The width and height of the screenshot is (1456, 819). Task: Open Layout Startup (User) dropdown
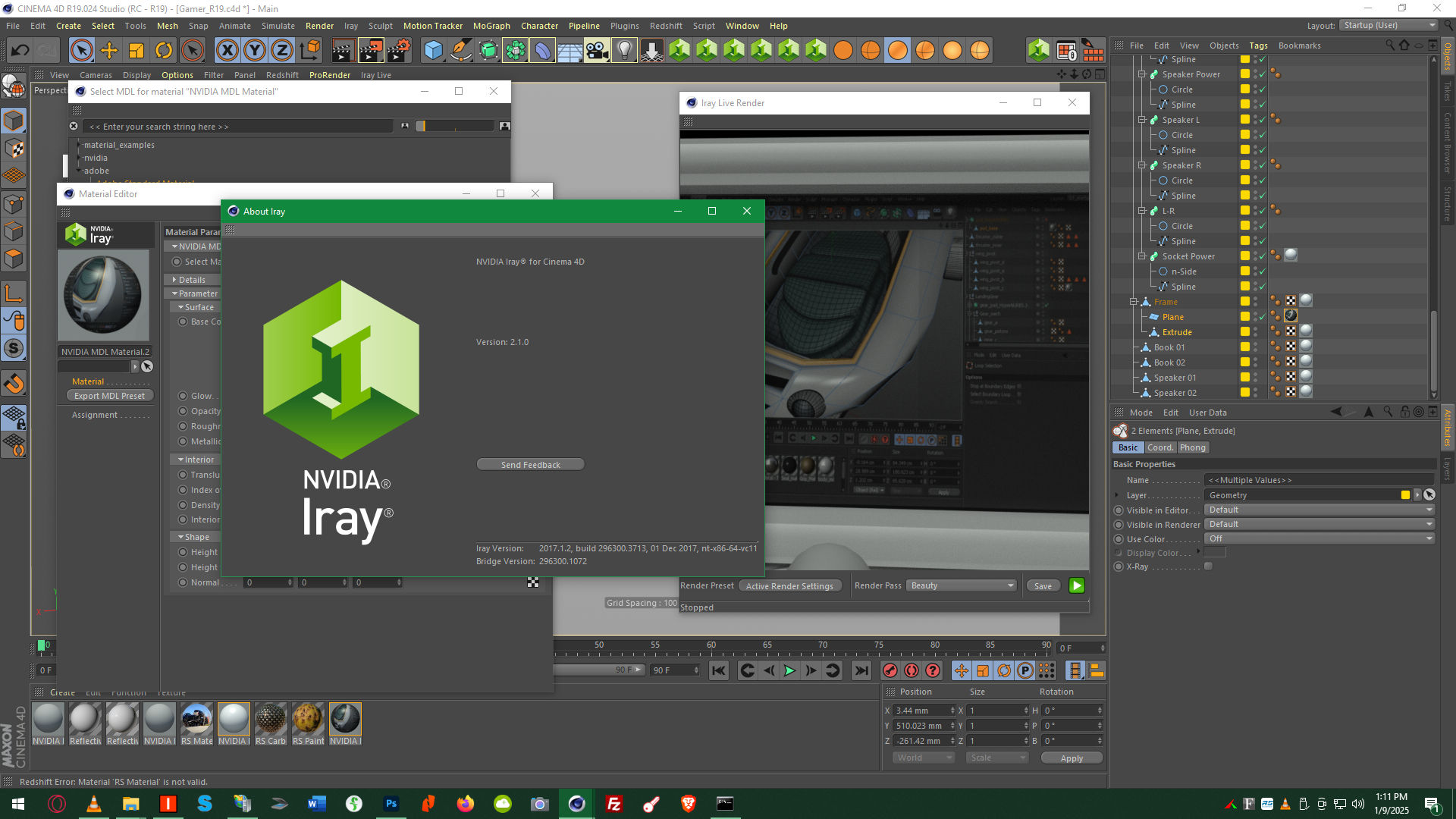pos(1388,25)
